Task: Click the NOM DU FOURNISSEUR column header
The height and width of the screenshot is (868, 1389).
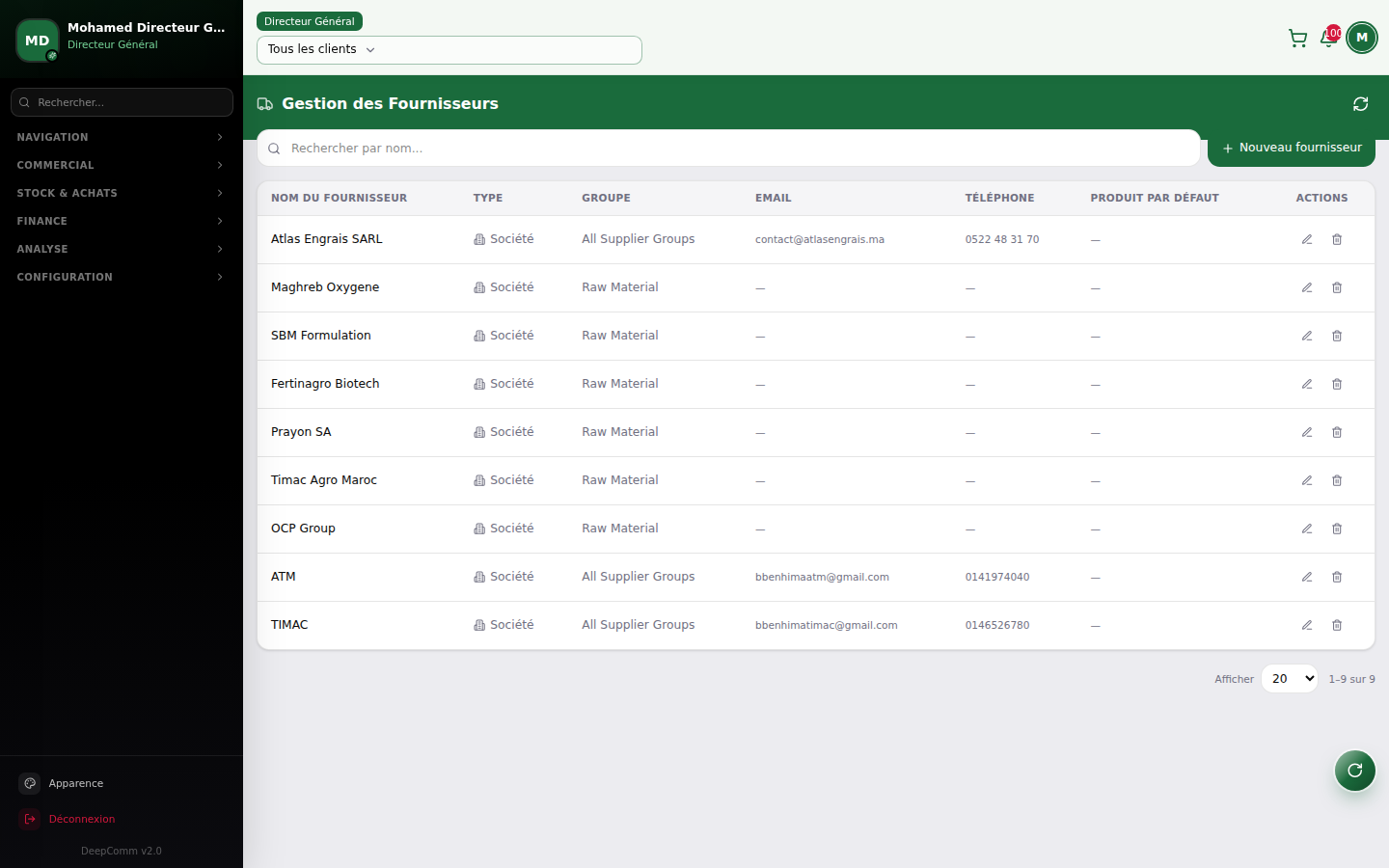Action: click(x=339, y=198)
